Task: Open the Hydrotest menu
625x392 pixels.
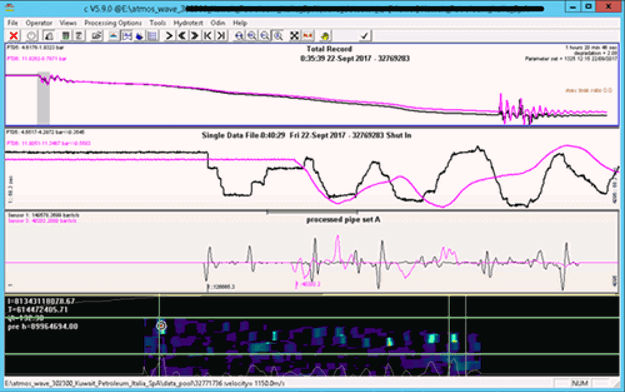Action: (x=188, y=23)
